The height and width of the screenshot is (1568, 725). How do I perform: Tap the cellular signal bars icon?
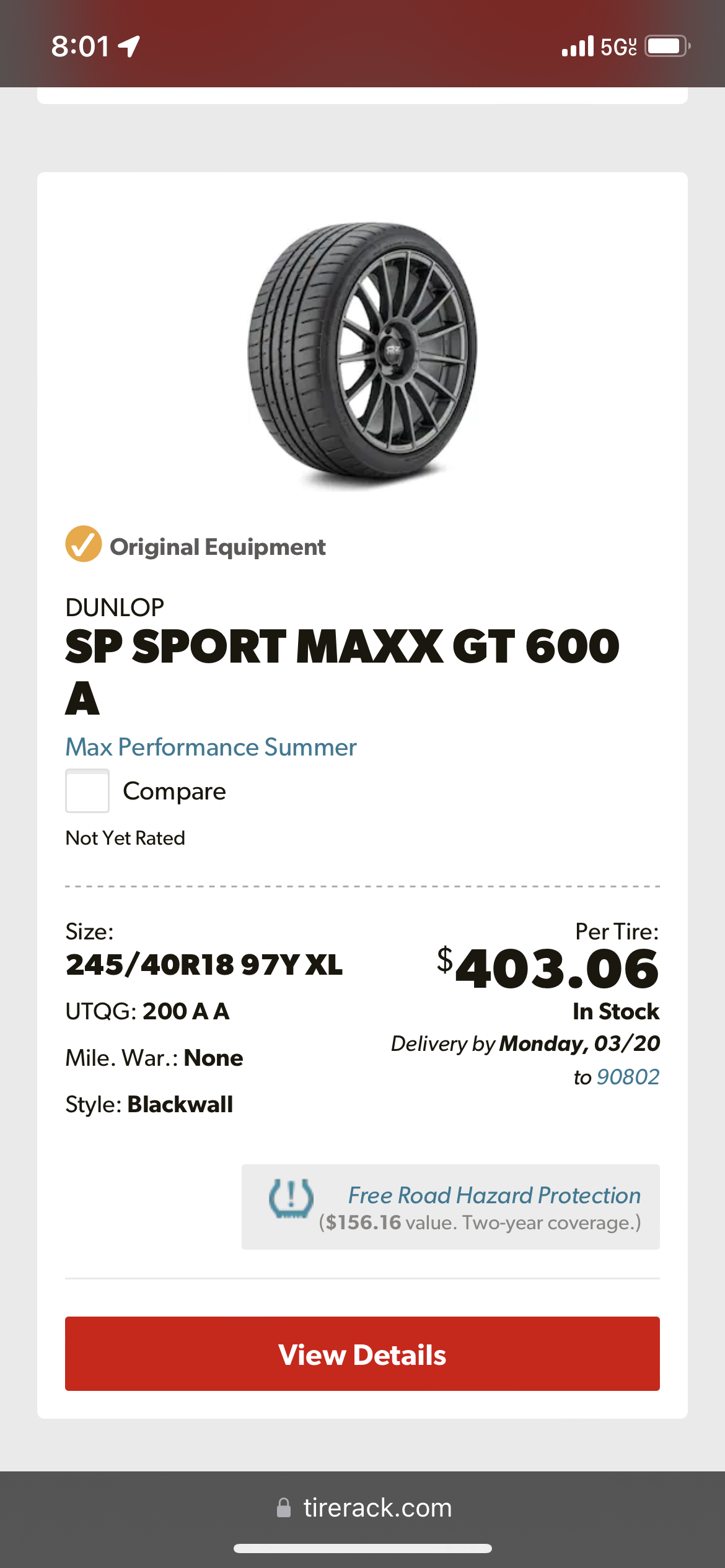point(578,46)
